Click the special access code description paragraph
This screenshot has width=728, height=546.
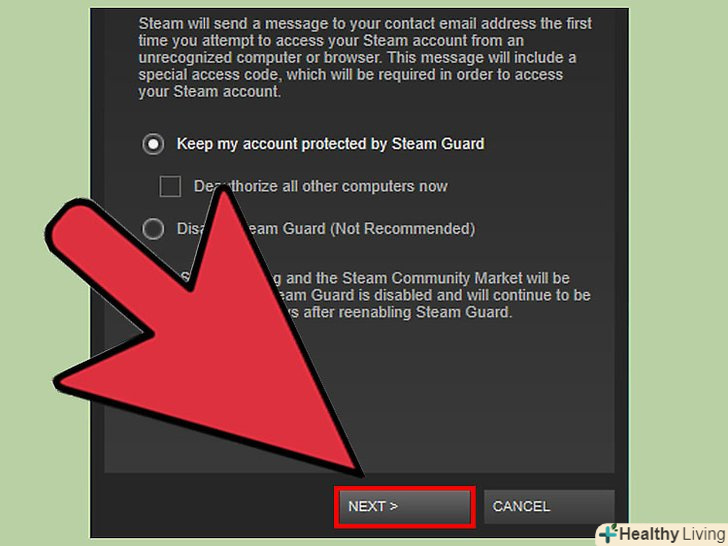[x=365, y=57]
